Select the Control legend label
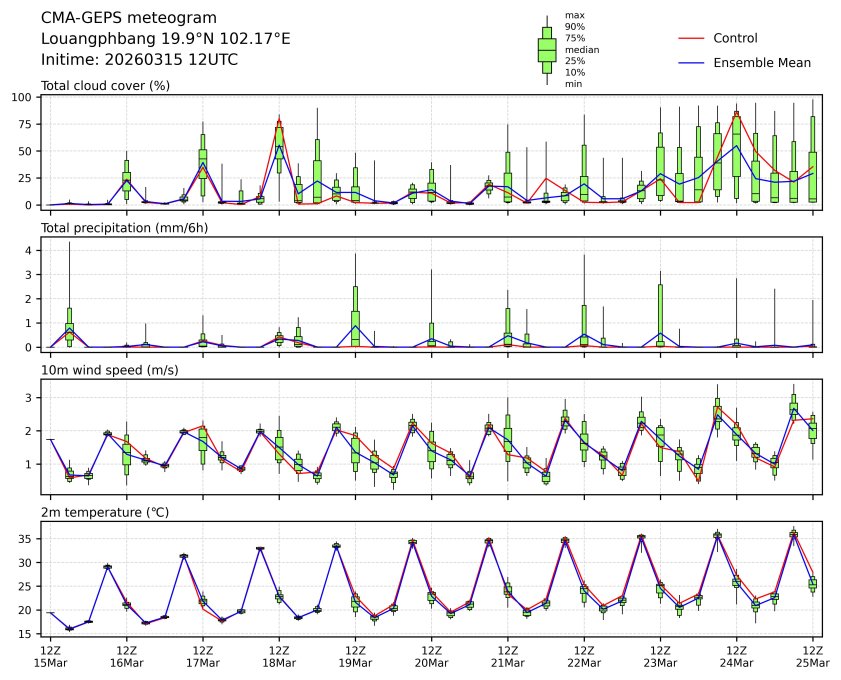 tap(735, 38)
